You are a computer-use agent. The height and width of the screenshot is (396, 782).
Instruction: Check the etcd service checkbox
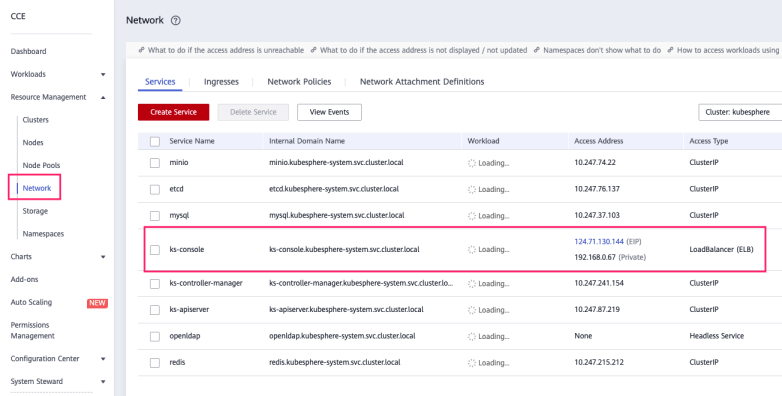(155, 190)
